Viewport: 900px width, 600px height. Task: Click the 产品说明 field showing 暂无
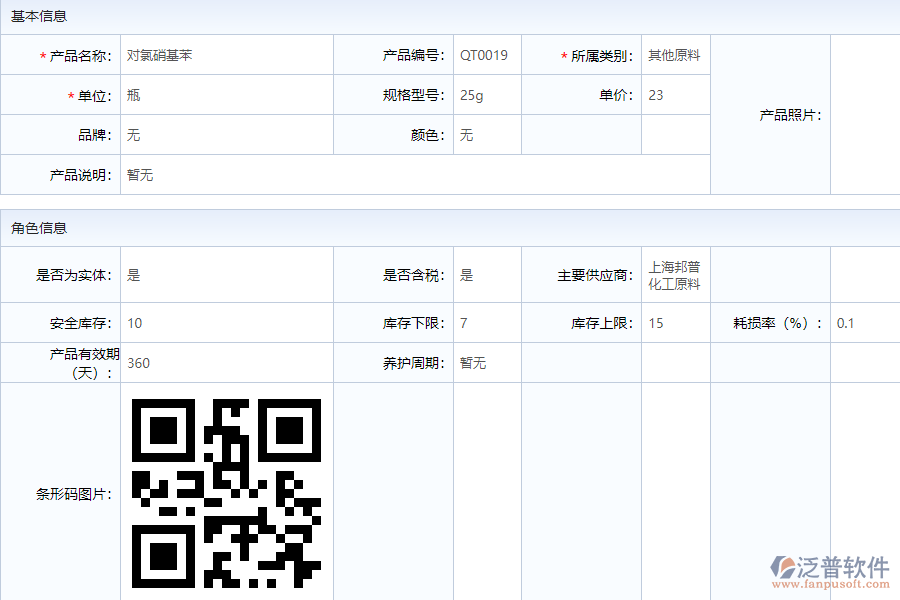[x=141, y=174]
